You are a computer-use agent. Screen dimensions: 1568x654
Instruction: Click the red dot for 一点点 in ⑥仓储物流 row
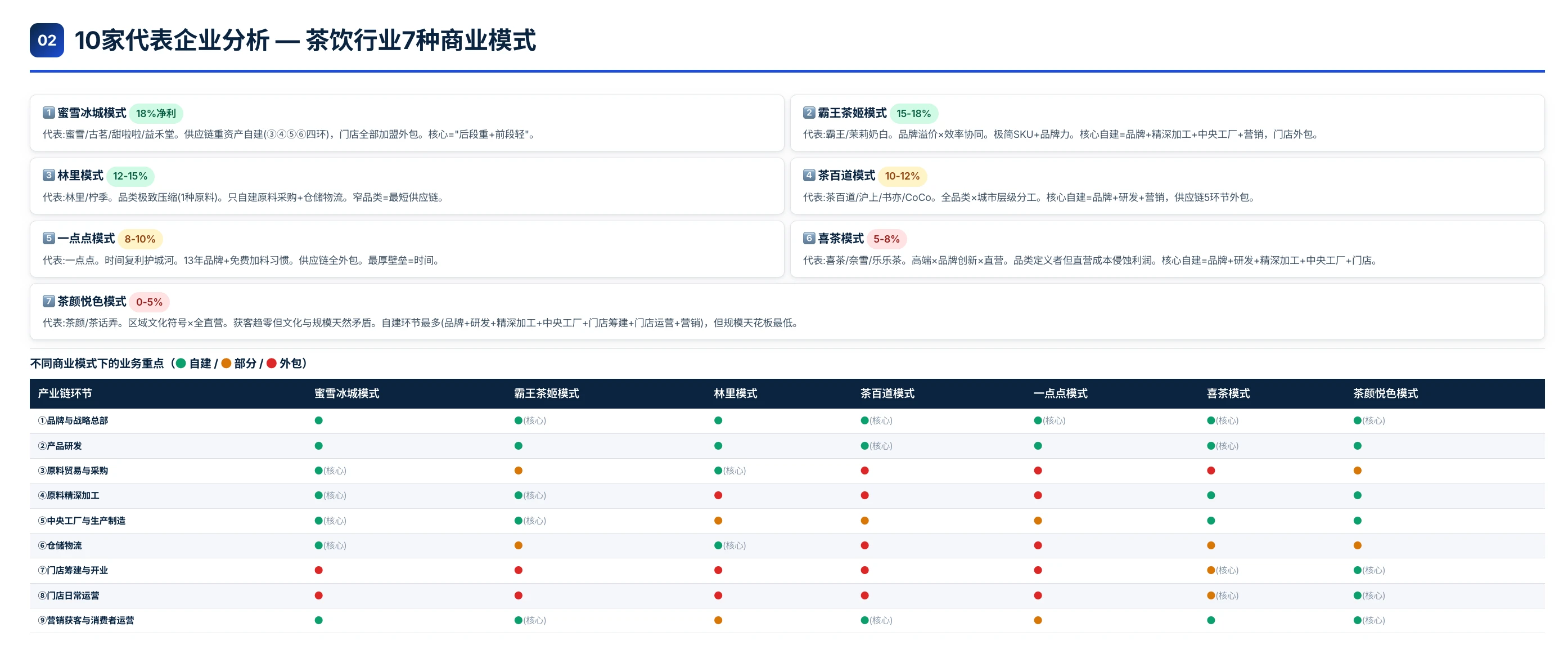(x=1038, y=545)
